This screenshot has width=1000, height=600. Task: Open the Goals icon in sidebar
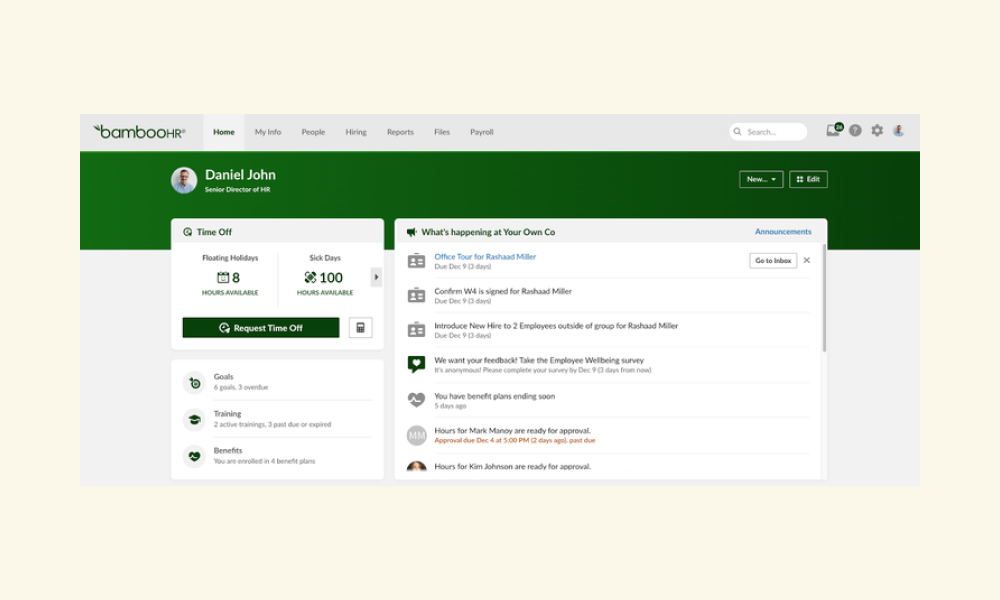195,383
